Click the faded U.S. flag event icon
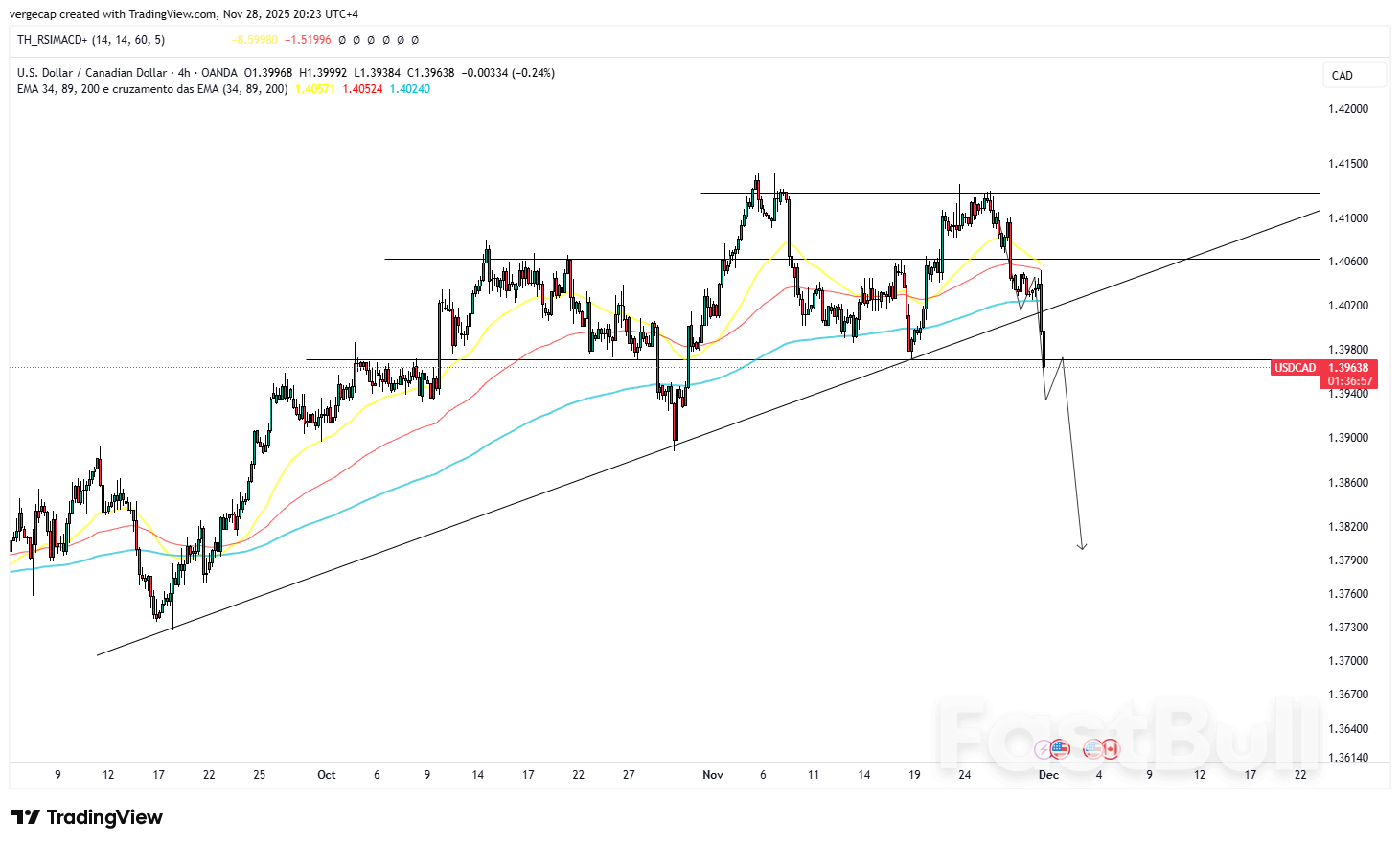The image size is (1400, 846). 1092,748
